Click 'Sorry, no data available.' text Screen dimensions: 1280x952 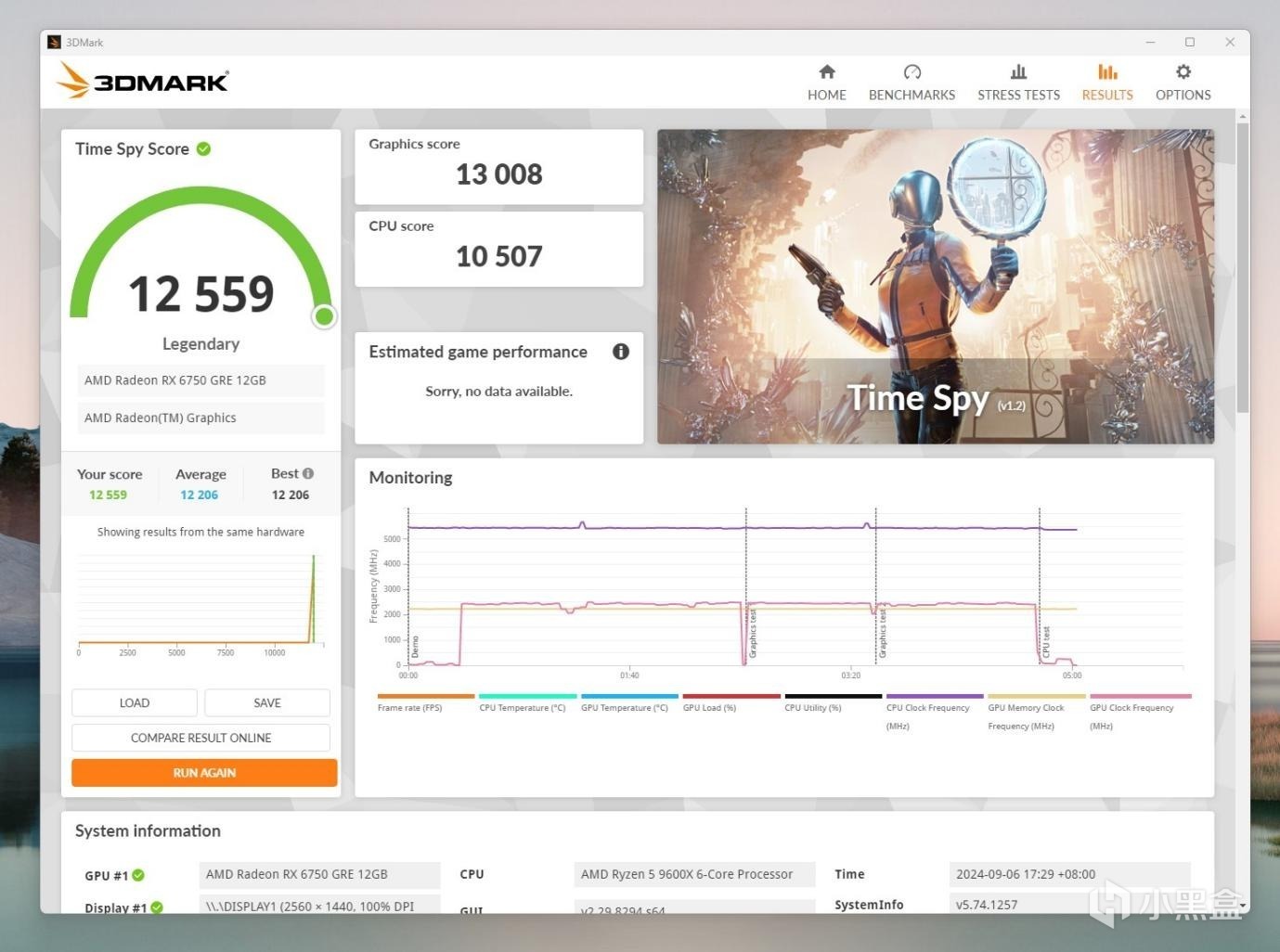(x=498, y=392)
